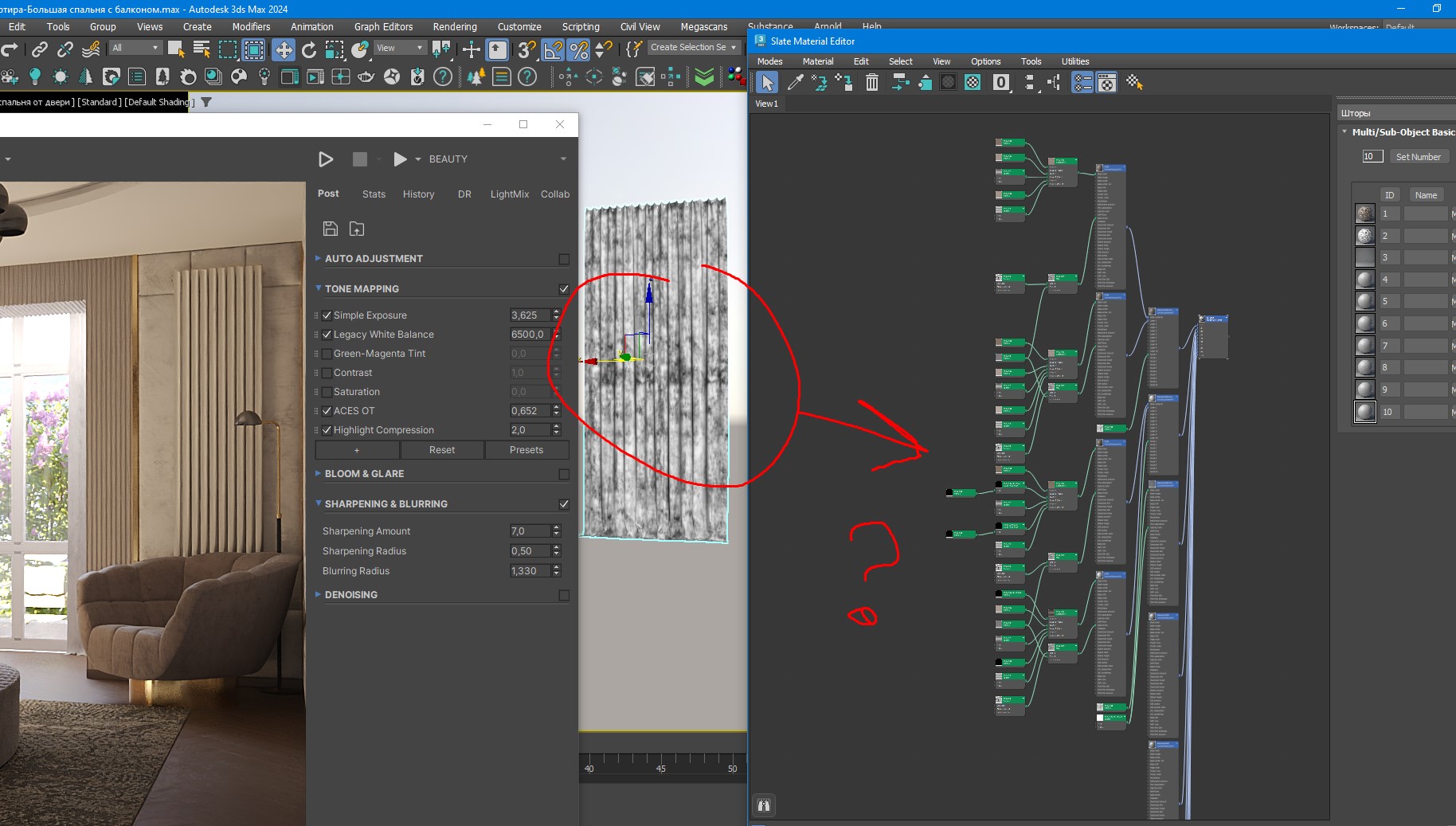The height and width of the screenshot is (826, 1456).
Task: Expand the Denoising section
Action: tap(318, 594)
